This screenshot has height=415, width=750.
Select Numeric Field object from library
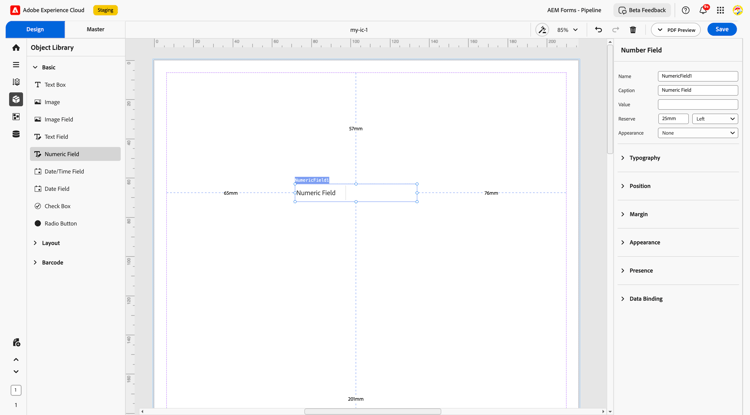75,154
